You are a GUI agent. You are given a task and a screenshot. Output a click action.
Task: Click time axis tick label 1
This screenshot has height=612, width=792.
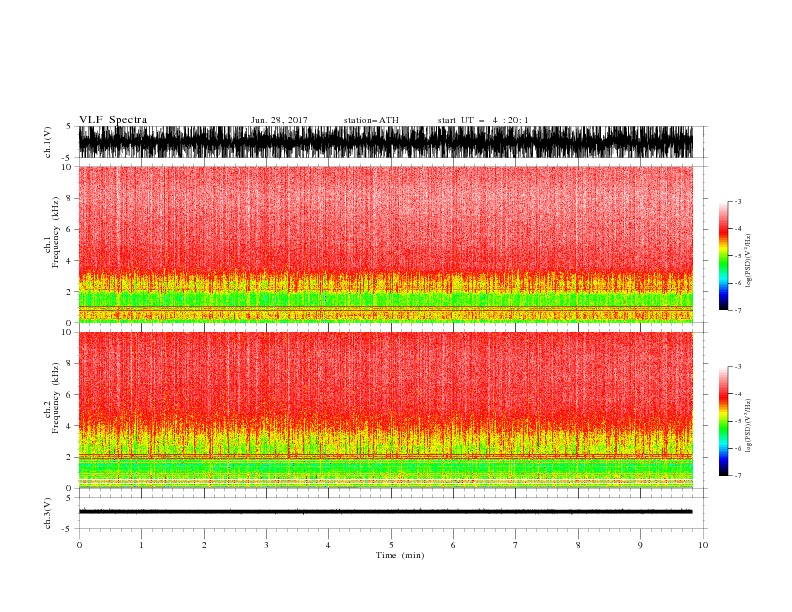pos(141,545)
